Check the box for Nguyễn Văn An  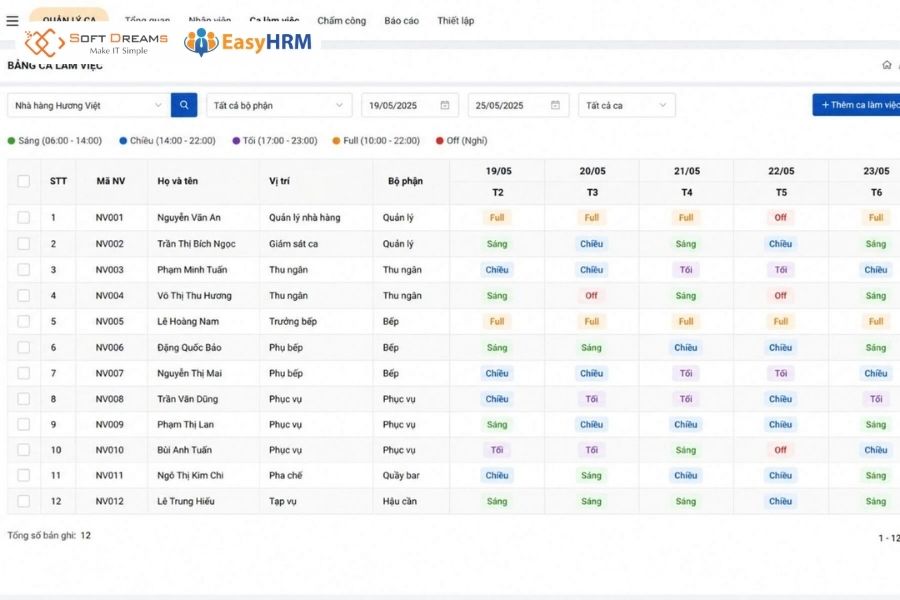[x=24, y=218]
